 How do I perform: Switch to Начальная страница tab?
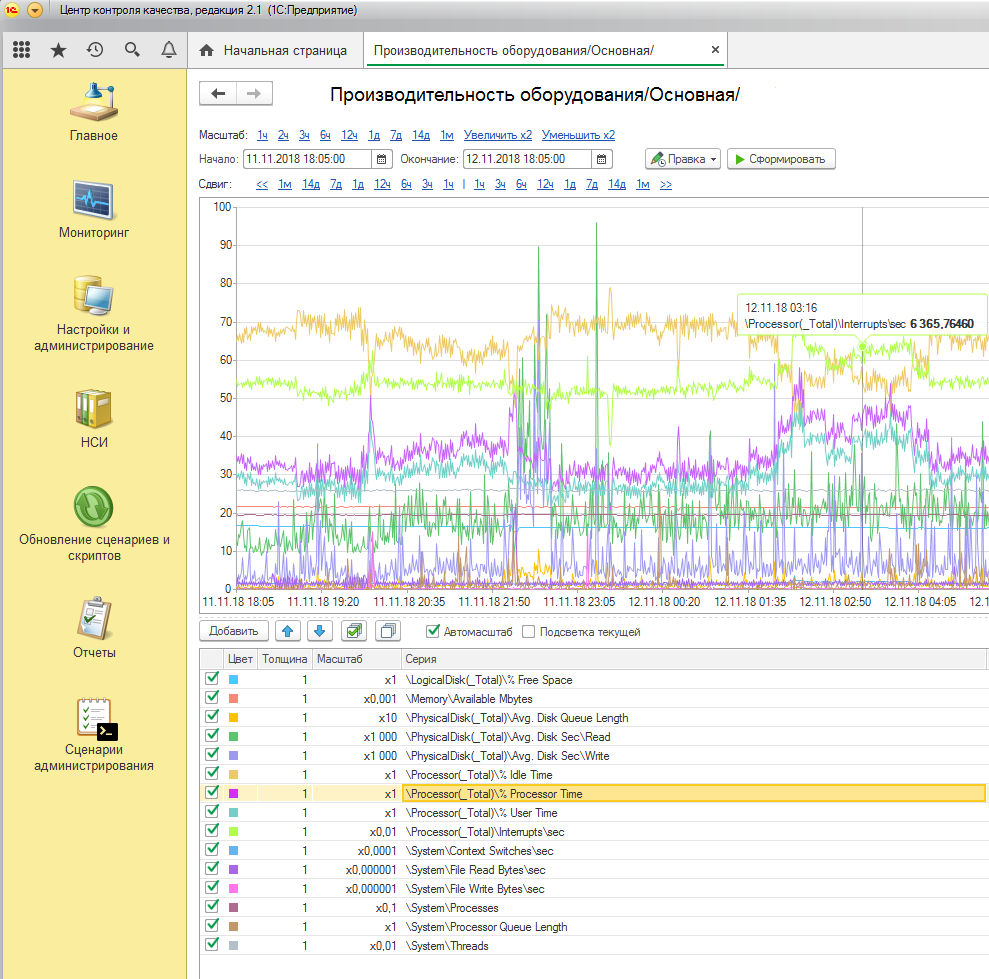click(x=274, y=50)
